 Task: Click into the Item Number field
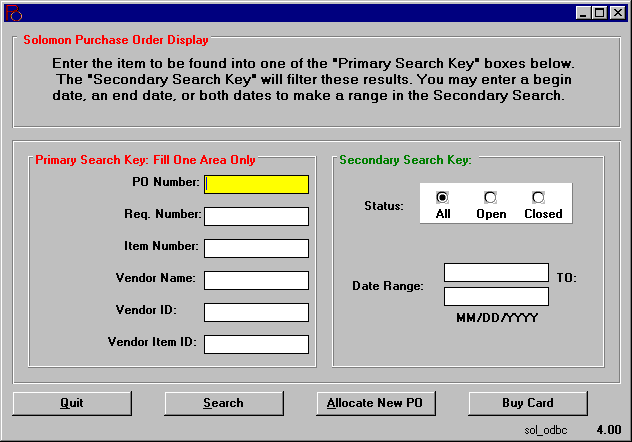(x=257, y=248)
